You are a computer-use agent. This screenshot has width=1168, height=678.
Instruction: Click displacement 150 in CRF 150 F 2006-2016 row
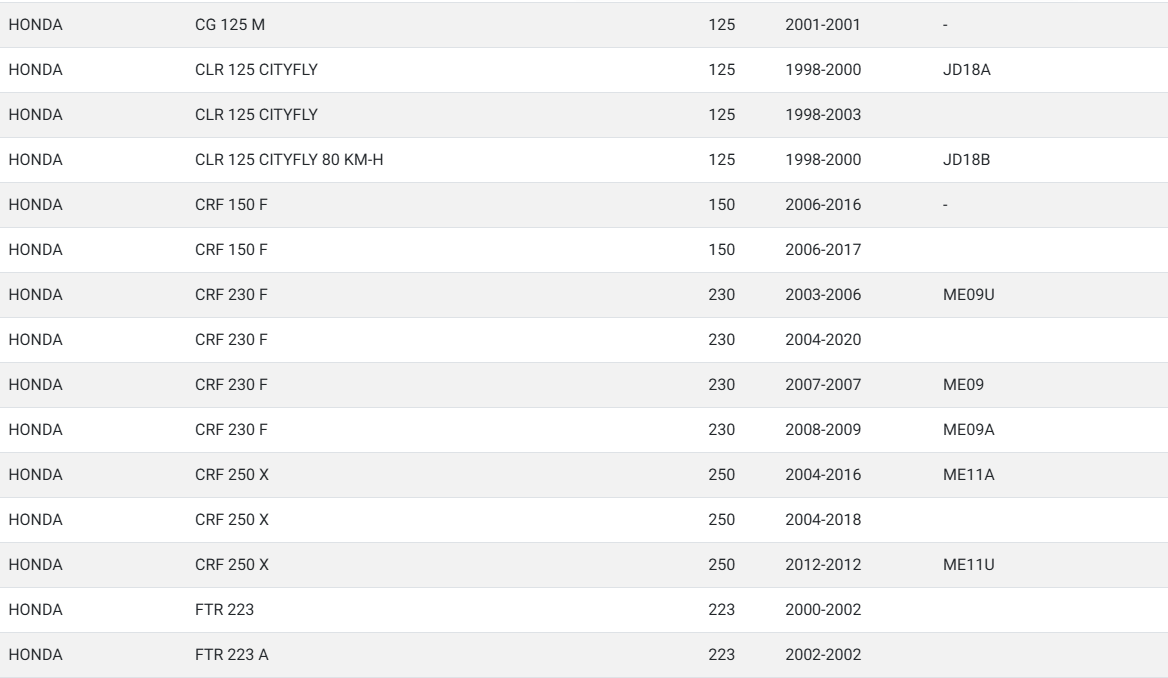[x=721, y=205]
